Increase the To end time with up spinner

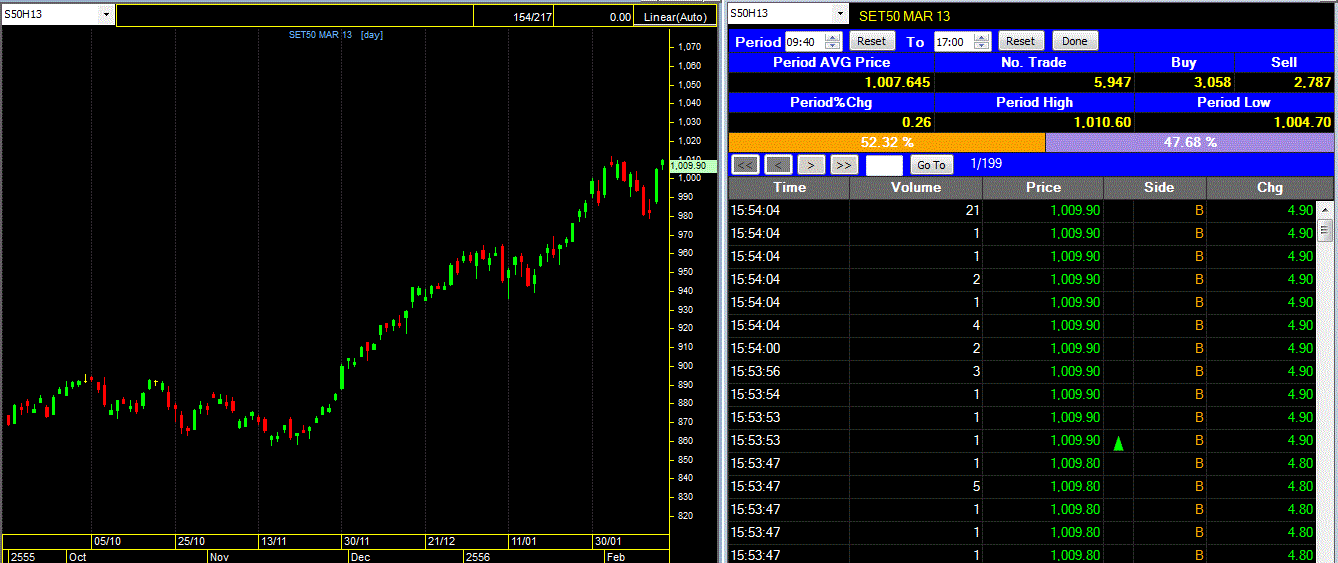click(982, 37)
